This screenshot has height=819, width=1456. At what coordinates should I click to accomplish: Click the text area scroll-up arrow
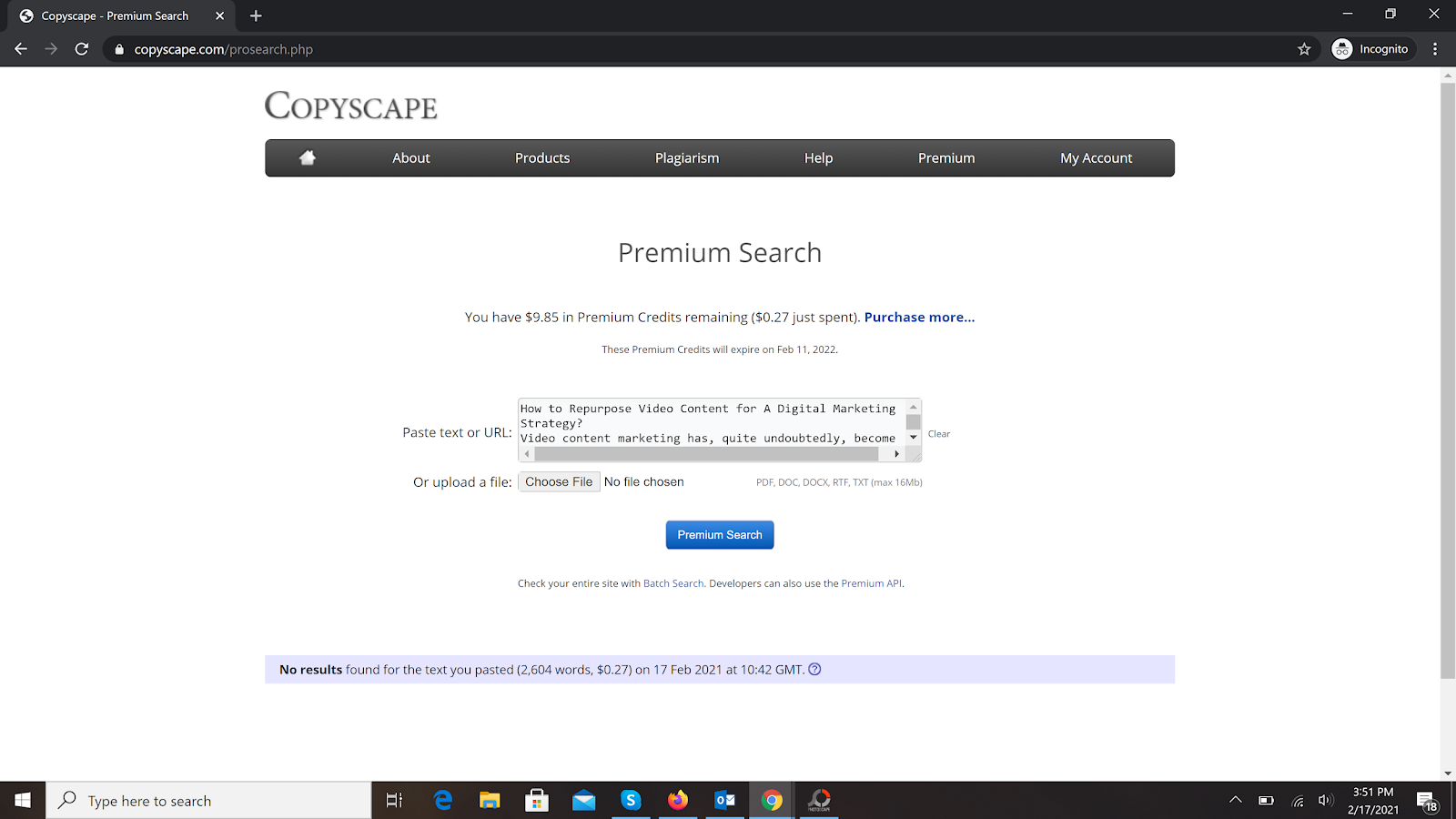click(914, 407)
